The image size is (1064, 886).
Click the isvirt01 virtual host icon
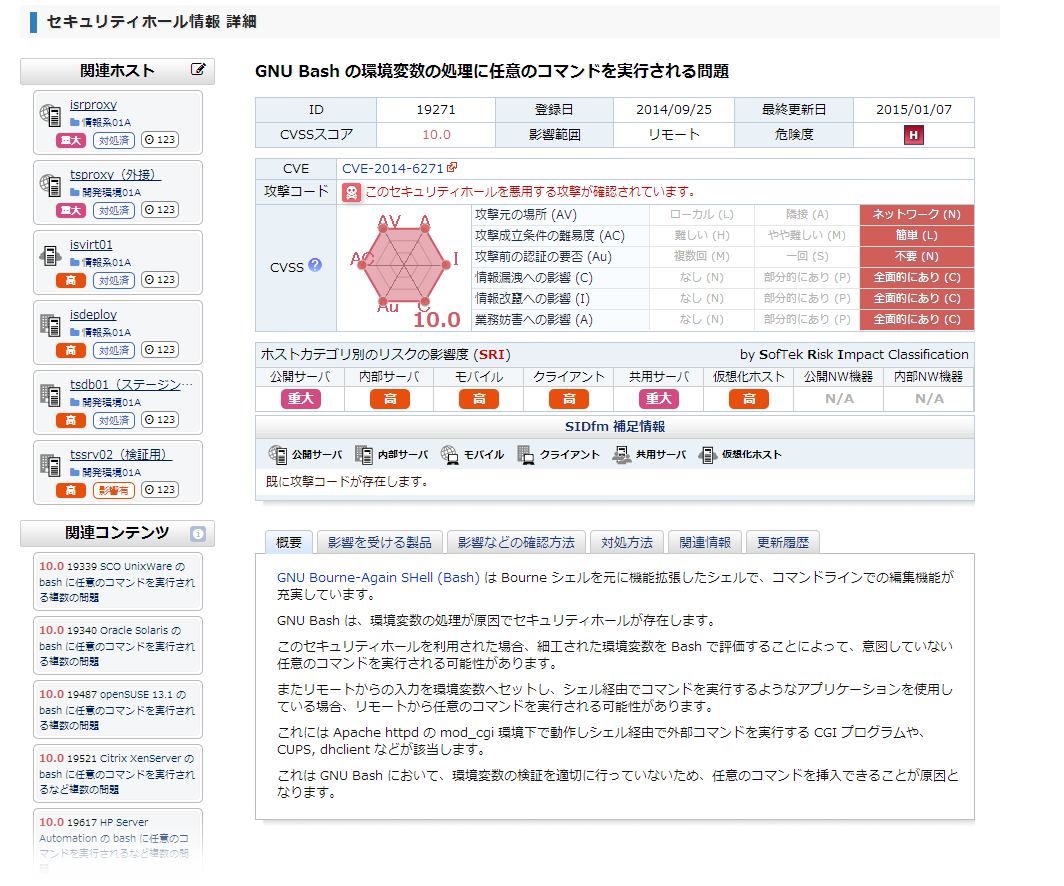coord(51,256)
